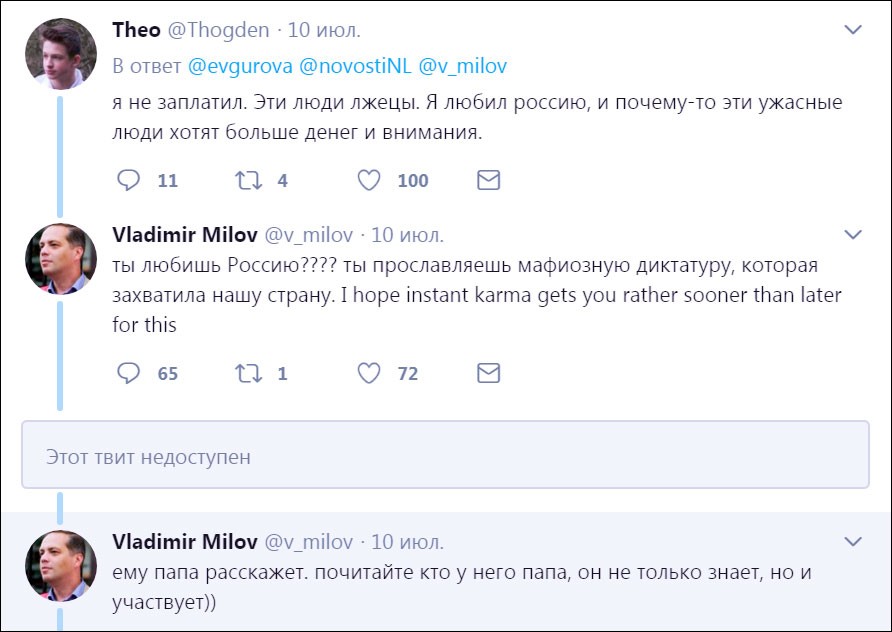Image resolution: width=892 pixels, height=632 pixels.
Task: Click Theo's profile avatar
Action: pyautogui.click(x=60, y=54)
